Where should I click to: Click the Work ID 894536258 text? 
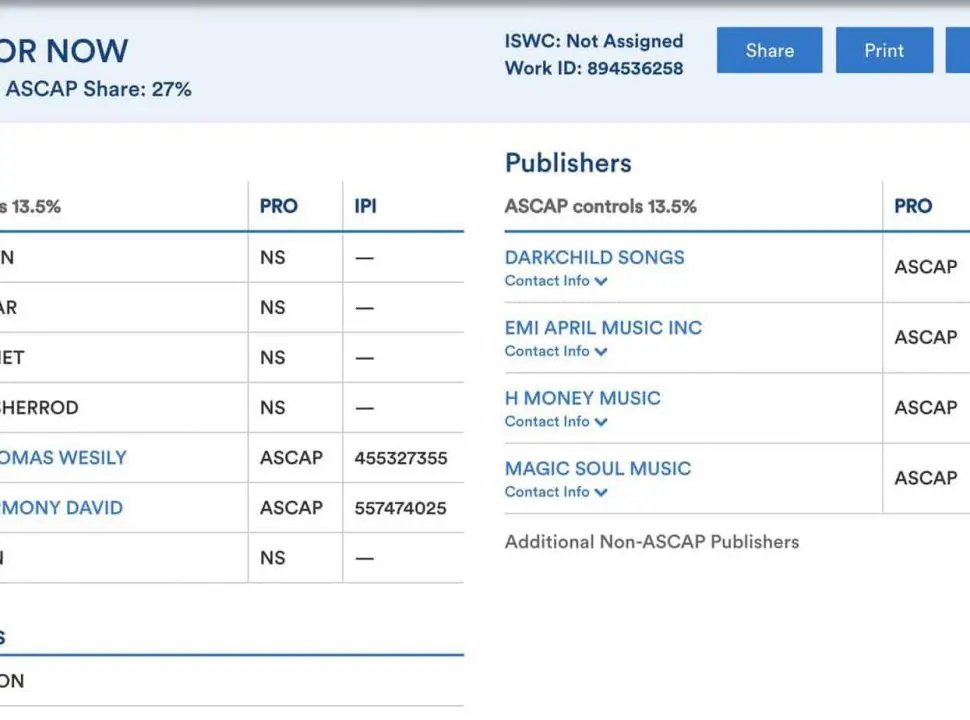click(x=594, y=68)
